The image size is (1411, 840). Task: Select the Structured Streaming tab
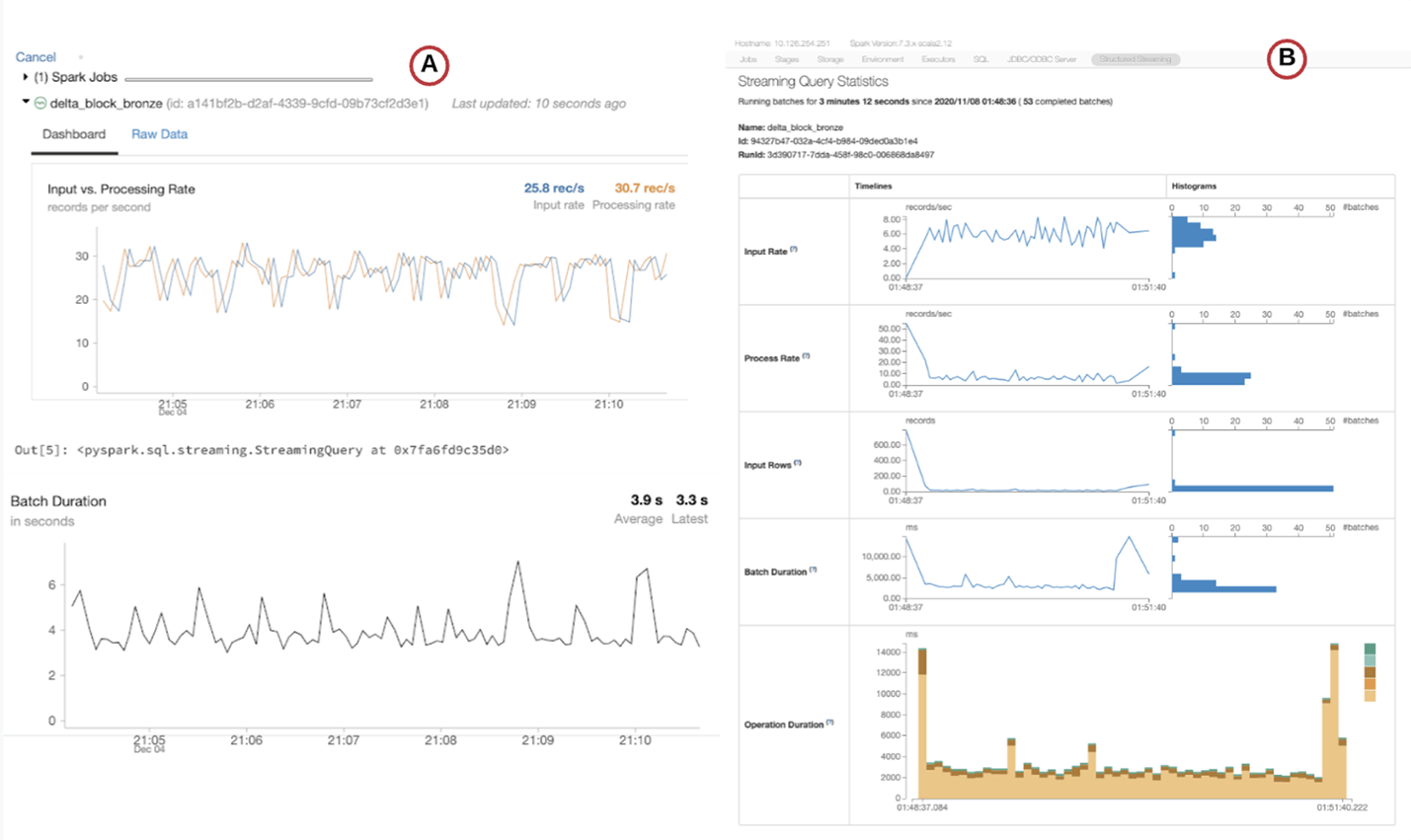[x=1136, y=59]
